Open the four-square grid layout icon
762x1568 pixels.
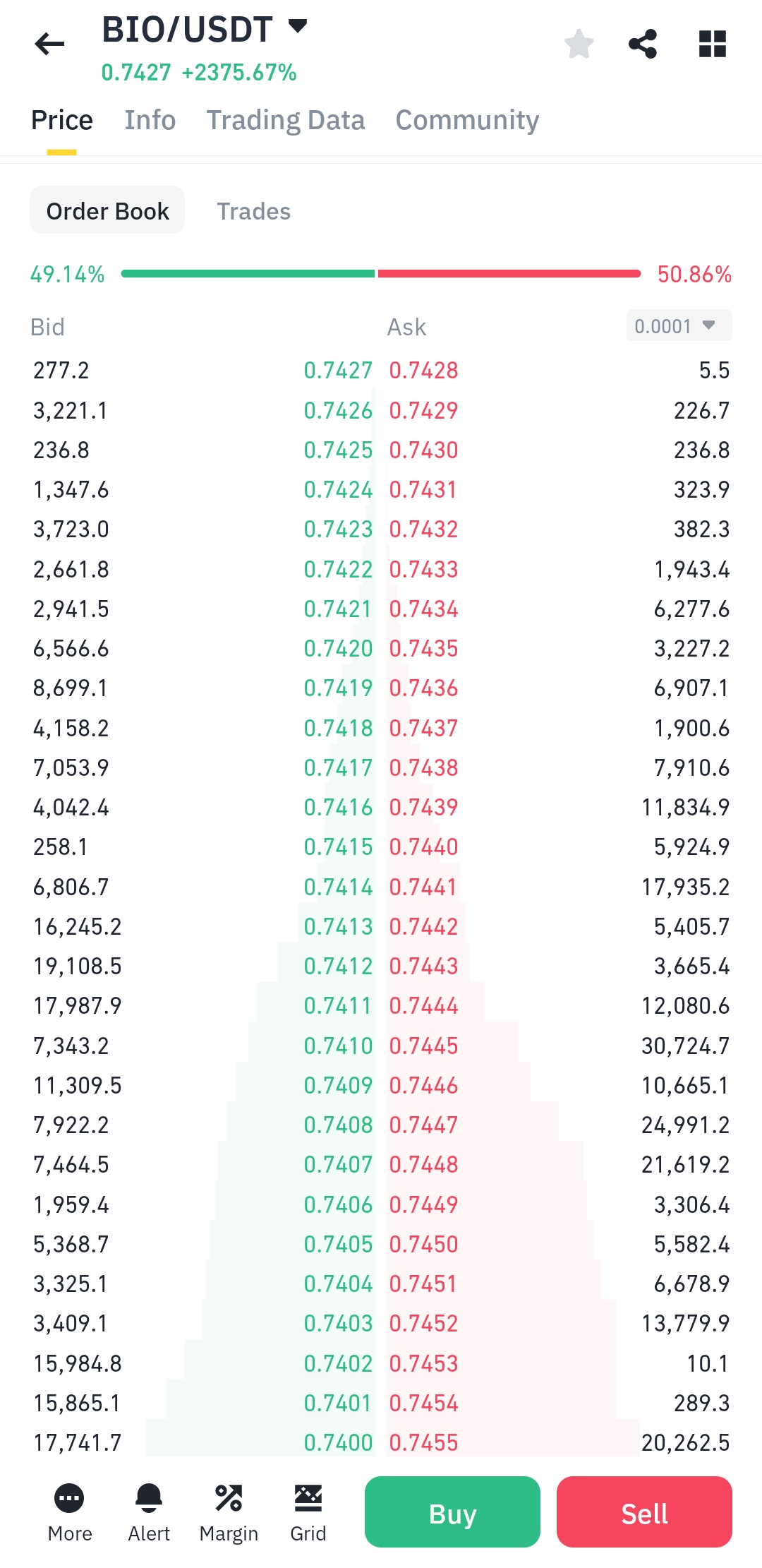click(x=712, y=44)
